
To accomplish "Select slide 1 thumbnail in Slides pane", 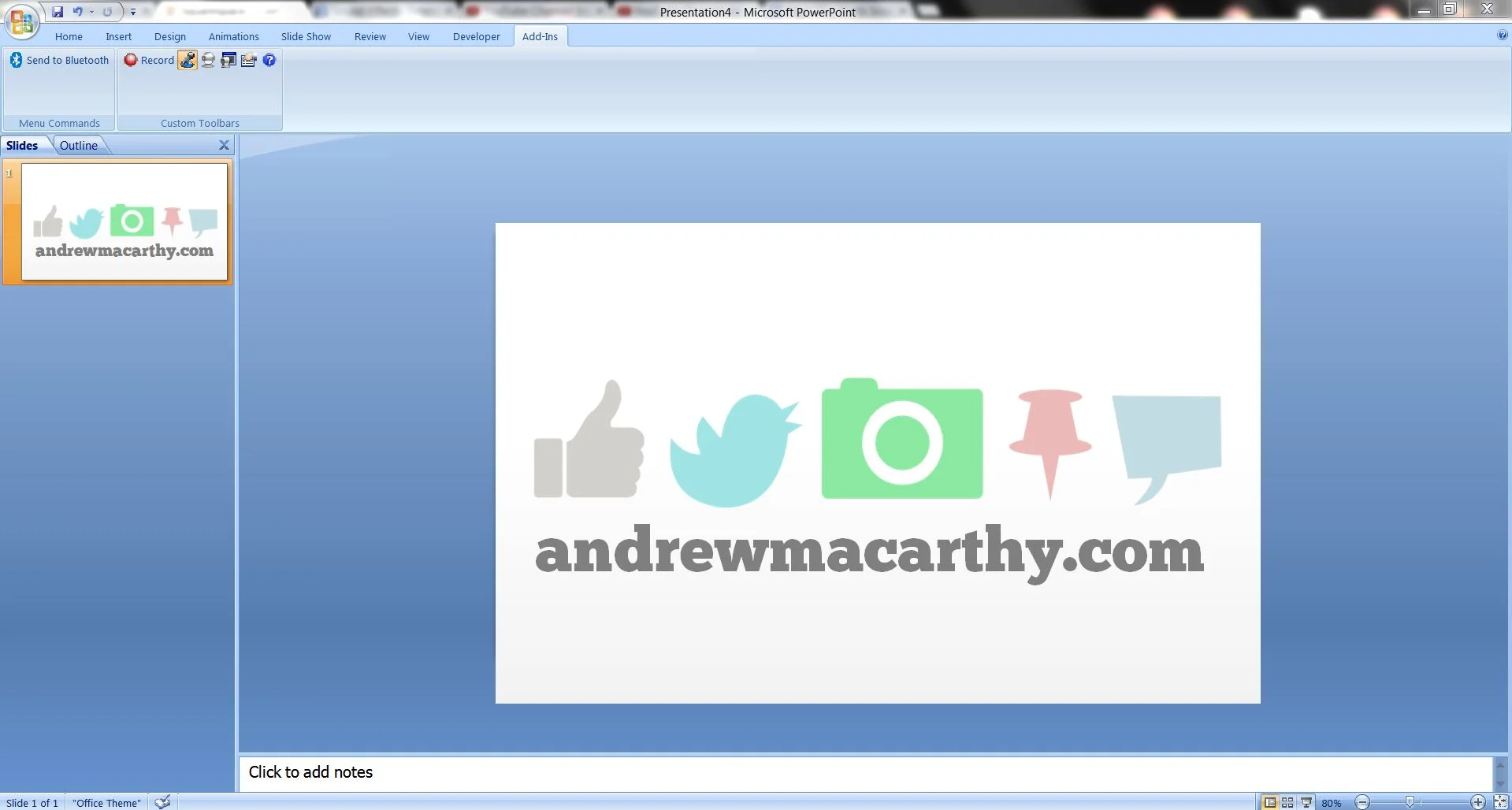I will point(124,221).
